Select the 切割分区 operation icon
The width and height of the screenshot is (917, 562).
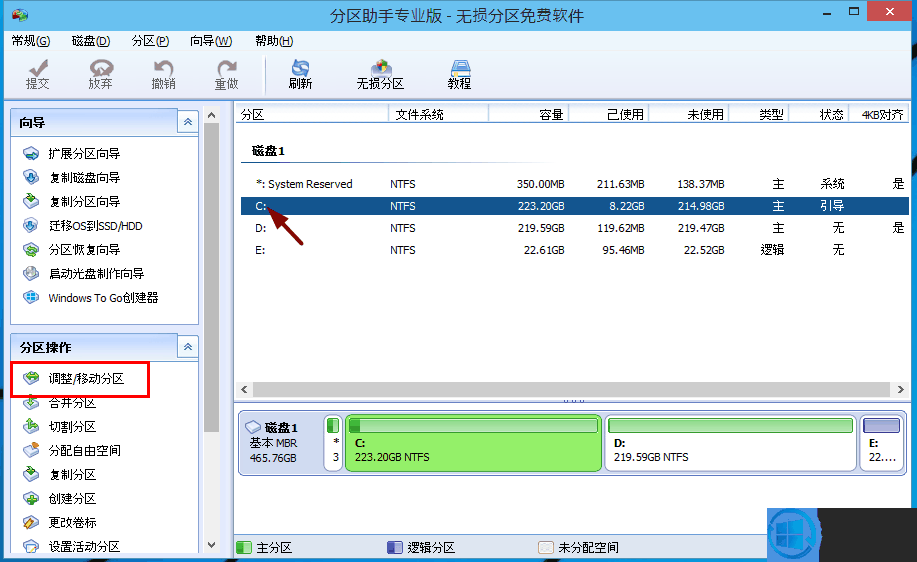(x=31, y=426)
